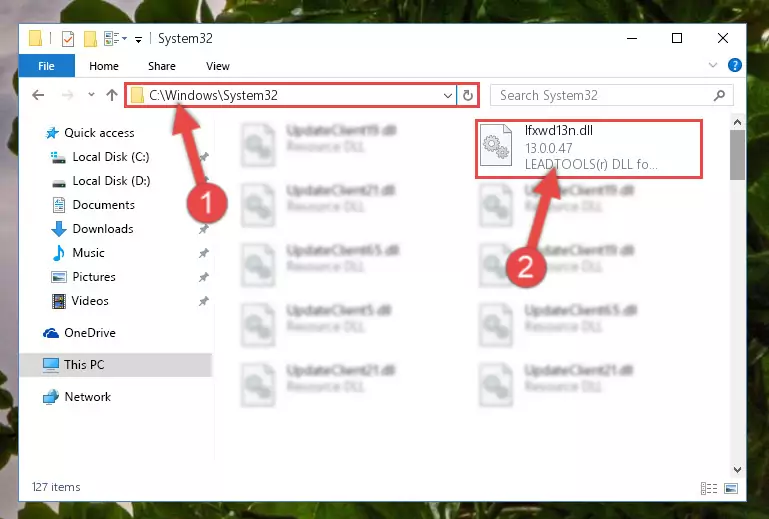Go up one folder level arrow
The width and height of the screenshot is (769, 519).
112,95
